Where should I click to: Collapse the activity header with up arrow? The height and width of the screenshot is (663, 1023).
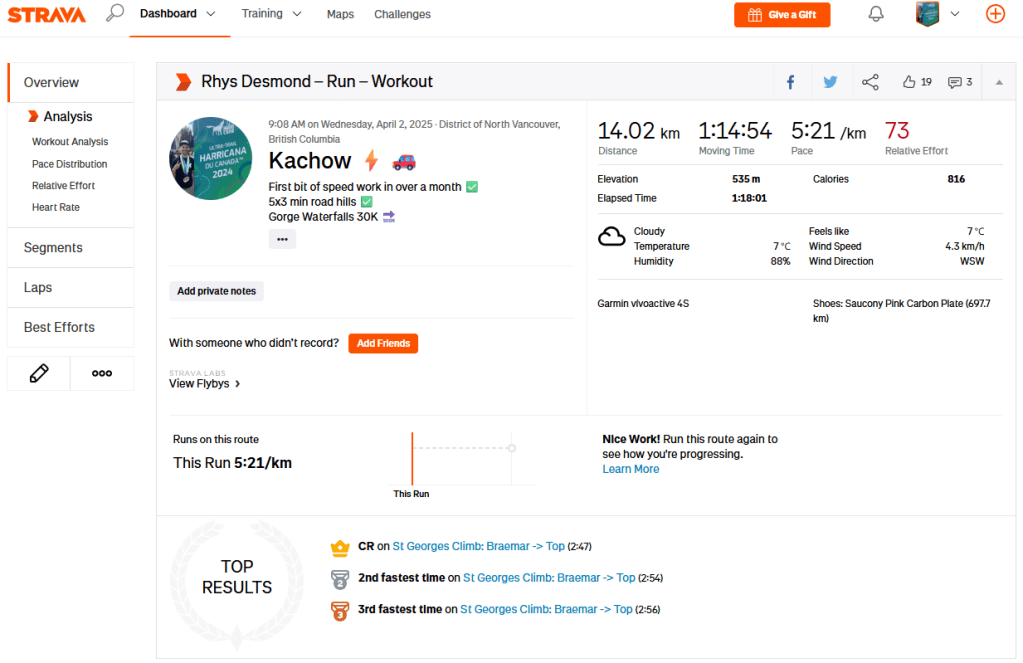point(998,82)
